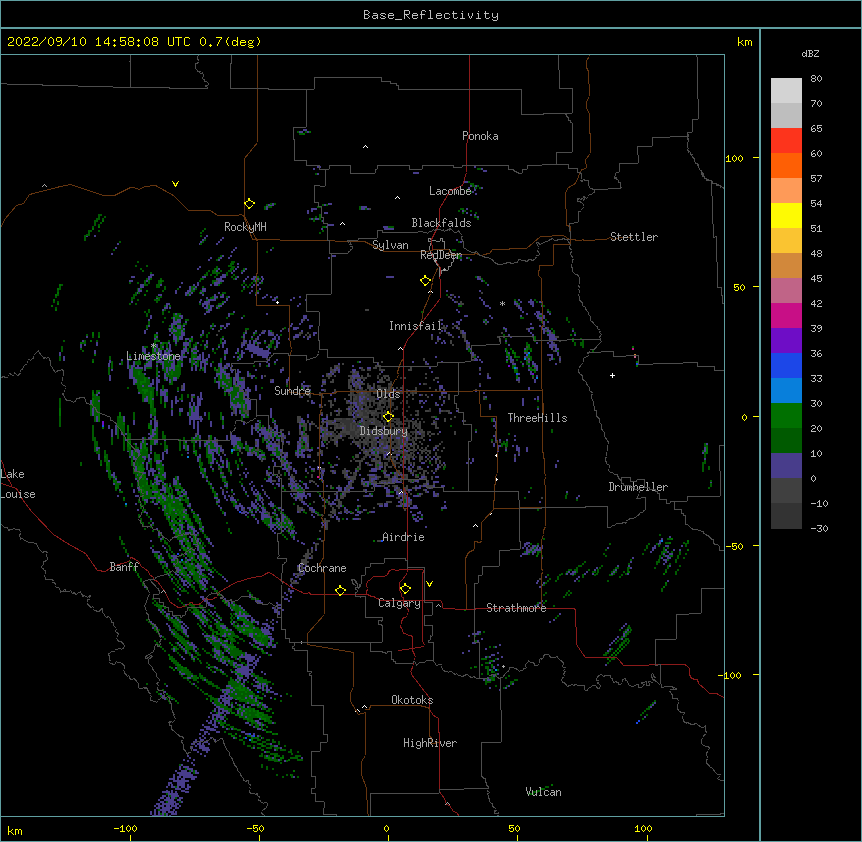Select the dark orange 60-57 dBZ swatch
The height and width of the screenshot is (842, 862).
tap(786, 165)
